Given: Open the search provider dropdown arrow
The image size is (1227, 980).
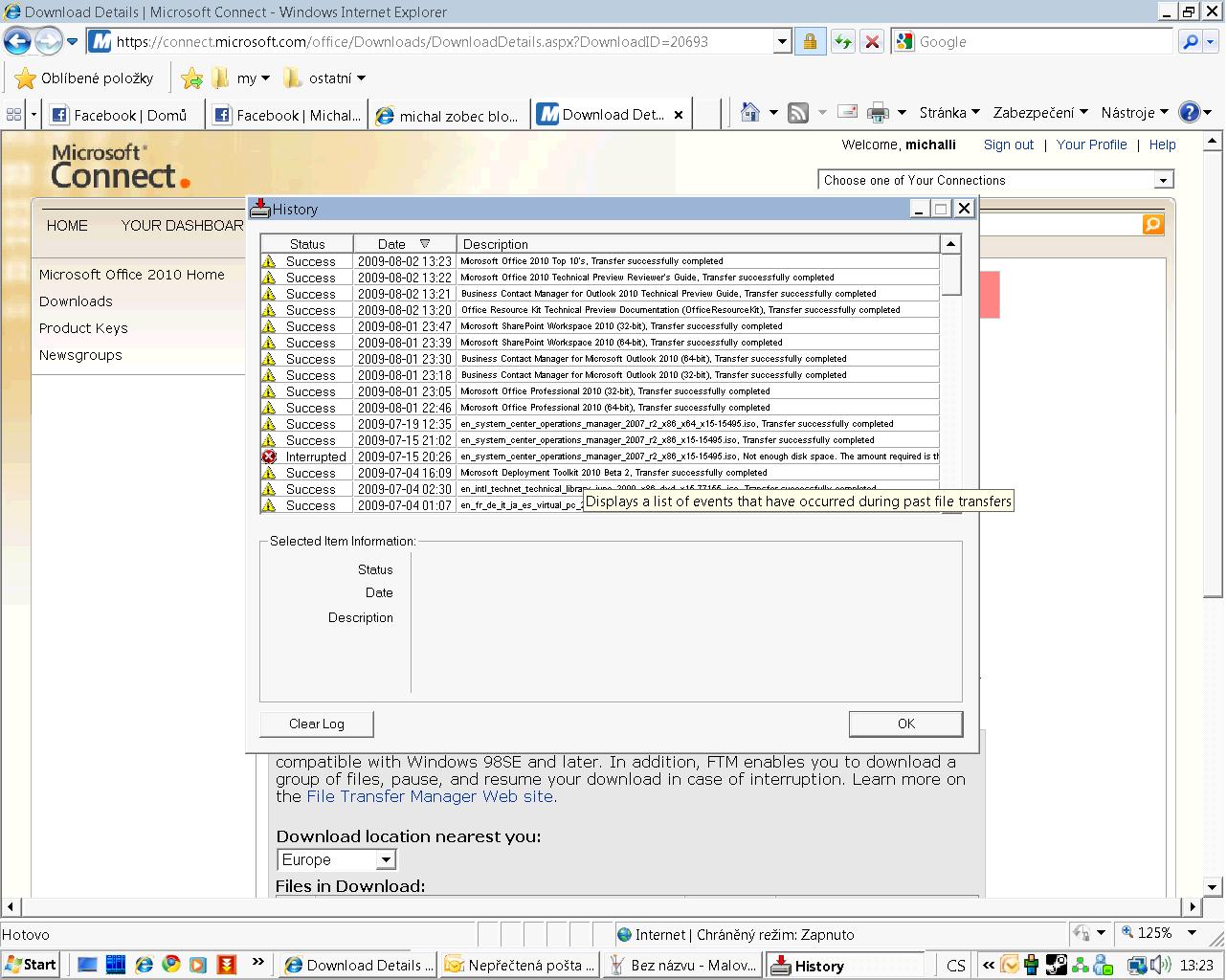Looking at the screenshot, I should click(x=1211, y=41).
